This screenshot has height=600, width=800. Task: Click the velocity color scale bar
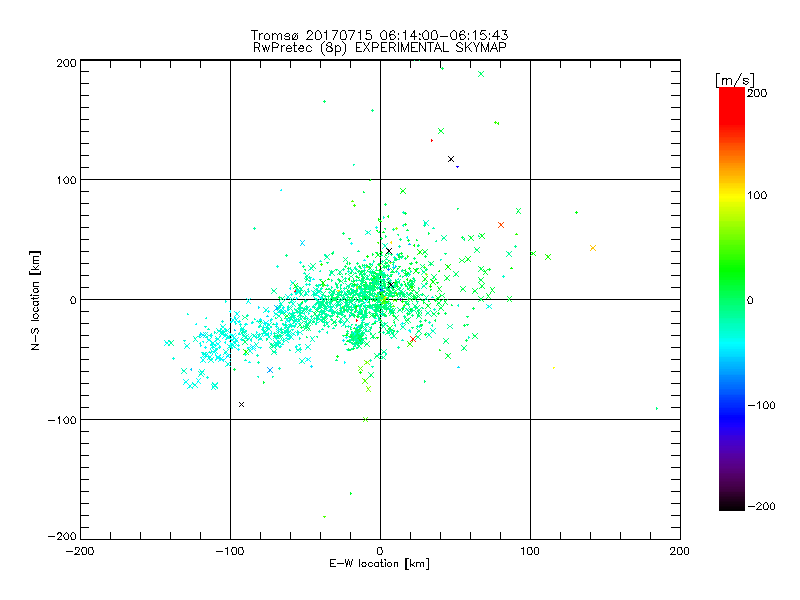(x=732, y=298)
